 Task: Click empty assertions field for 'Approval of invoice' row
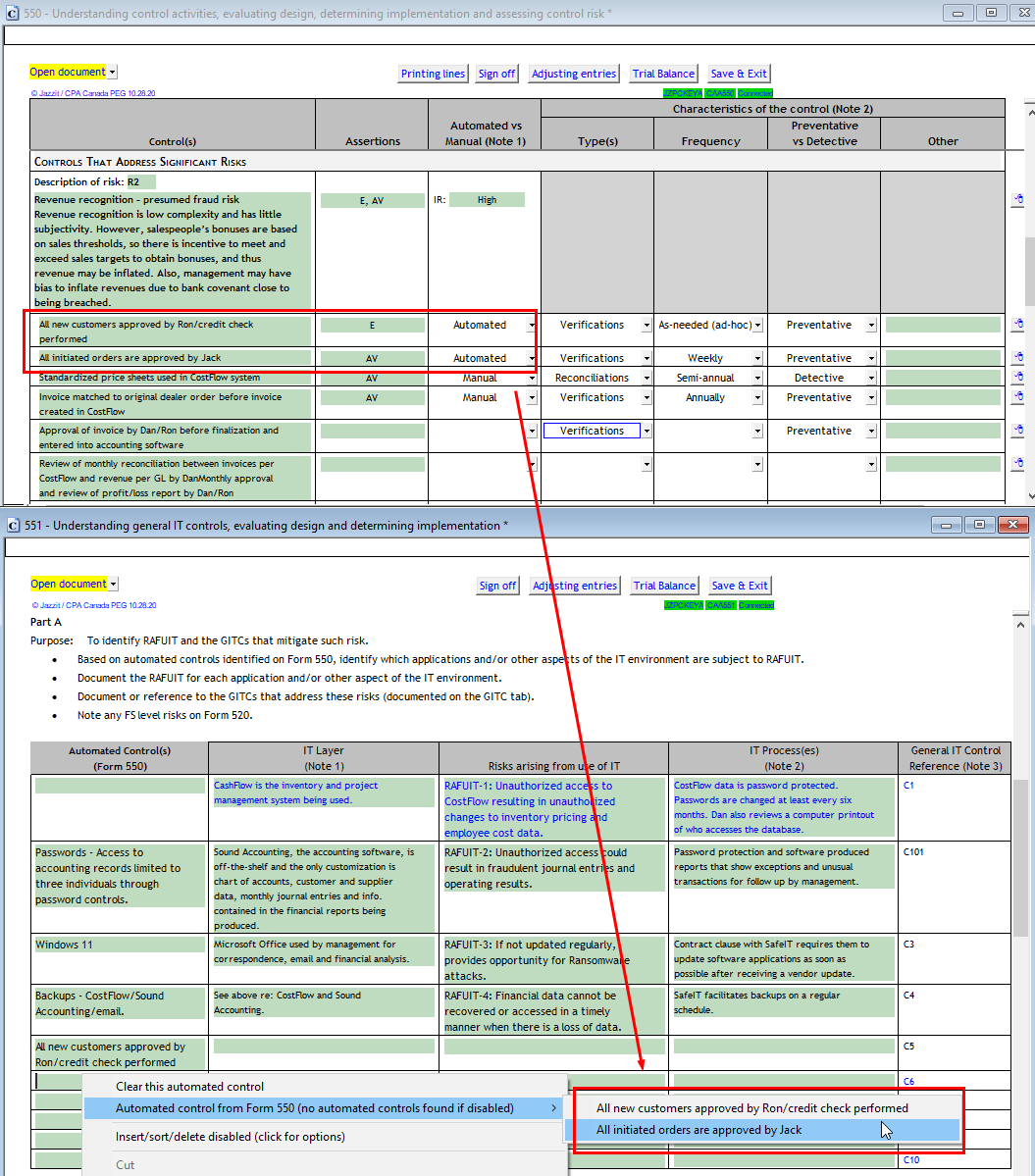(372, 431)
